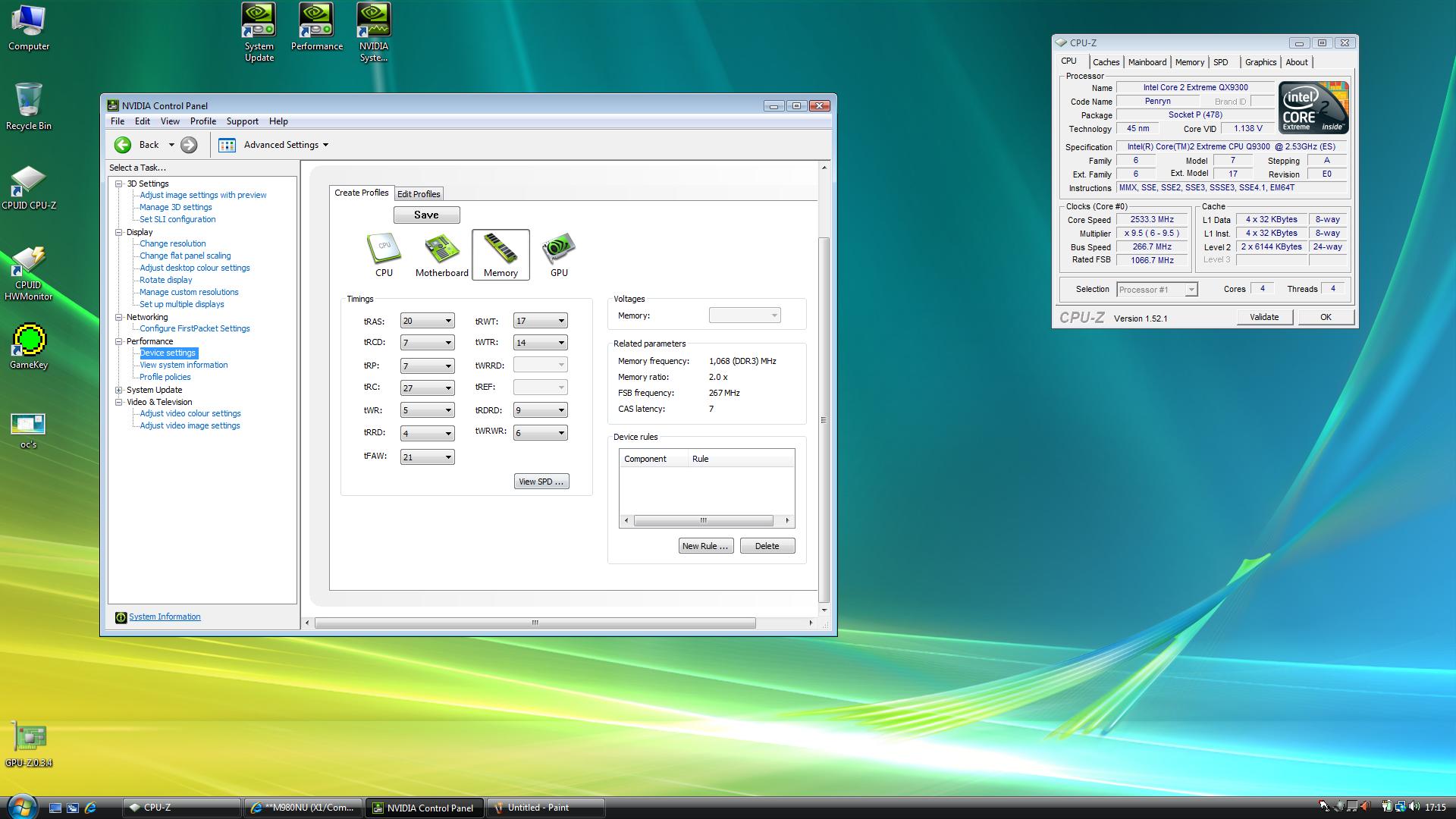Click the View SPD button
1456x819 pixels.
coord(541,482)
